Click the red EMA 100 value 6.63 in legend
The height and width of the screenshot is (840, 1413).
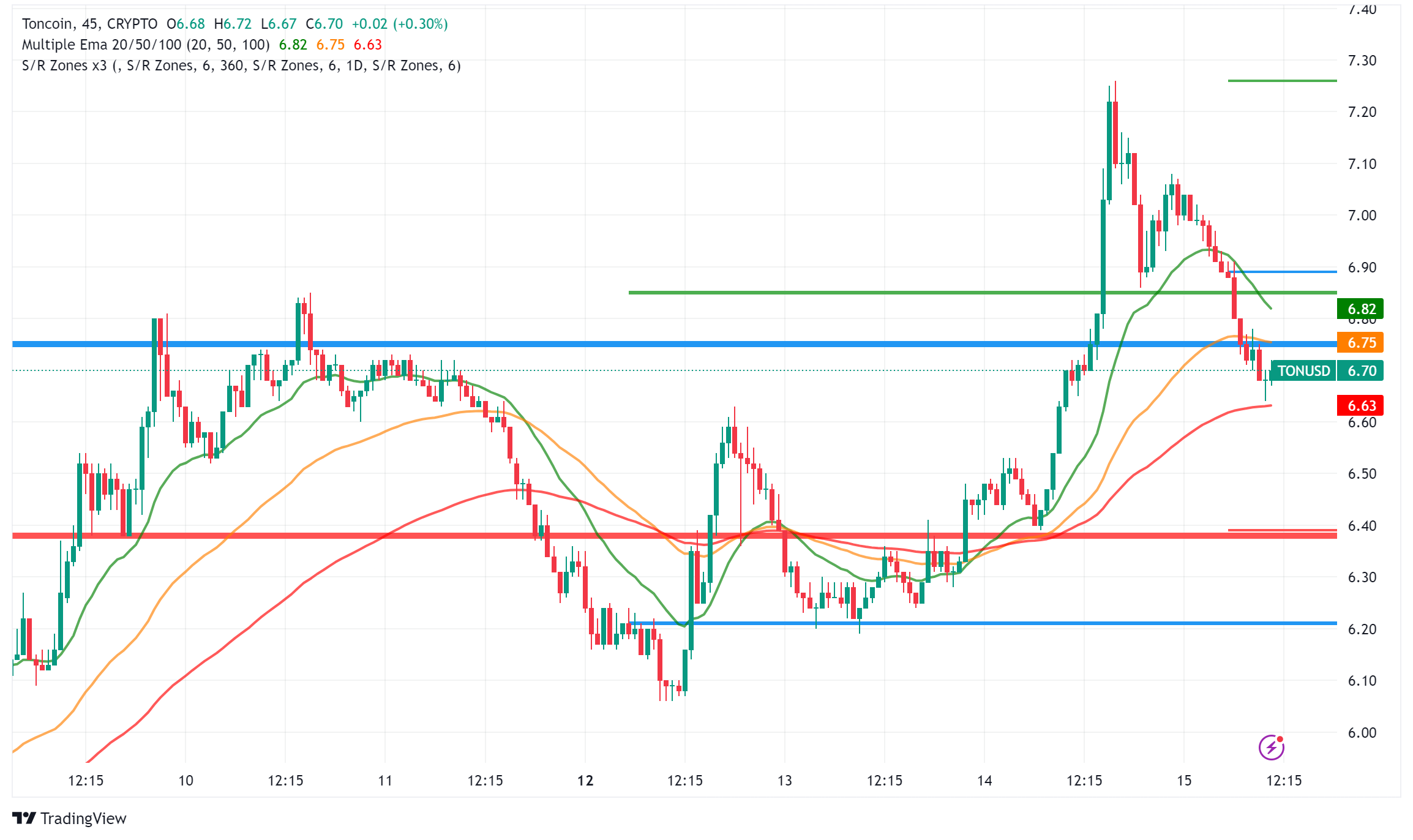point(368,45)
